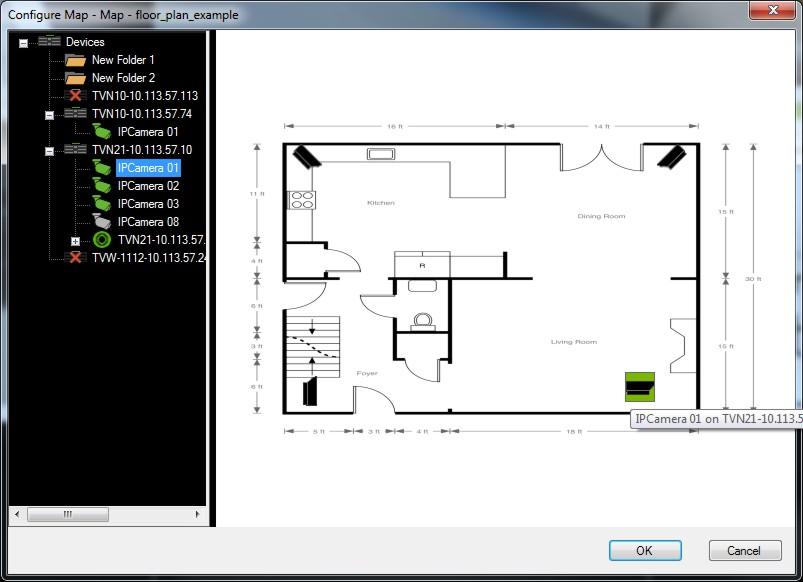Select IPCamera 08 in the tree
803x582 pixels.
click(148, 221)
